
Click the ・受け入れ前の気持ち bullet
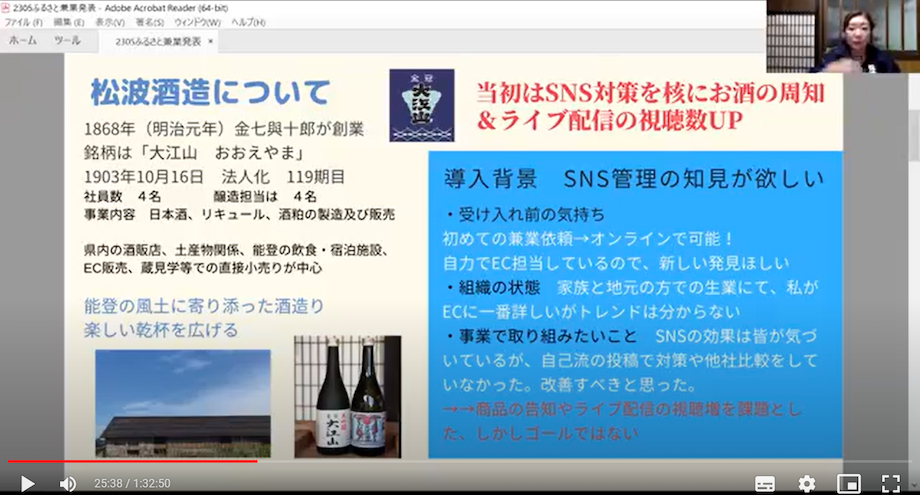(524, 215)
